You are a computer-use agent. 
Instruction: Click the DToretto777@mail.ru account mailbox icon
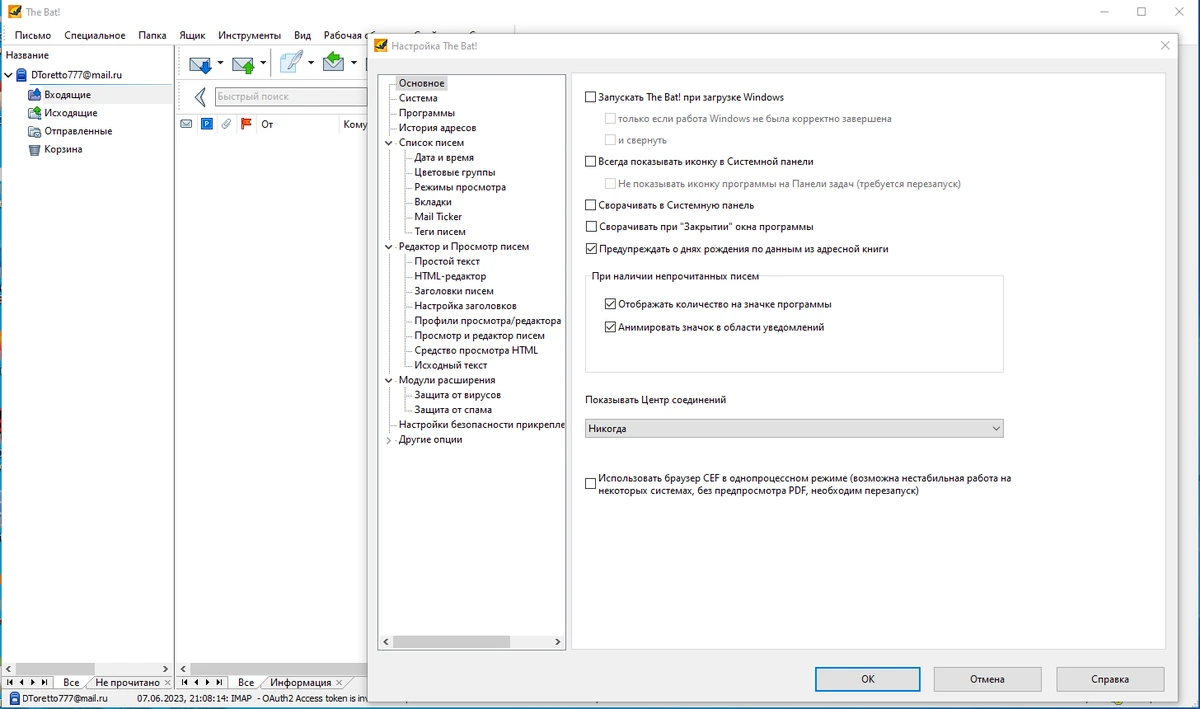[22, 75]
